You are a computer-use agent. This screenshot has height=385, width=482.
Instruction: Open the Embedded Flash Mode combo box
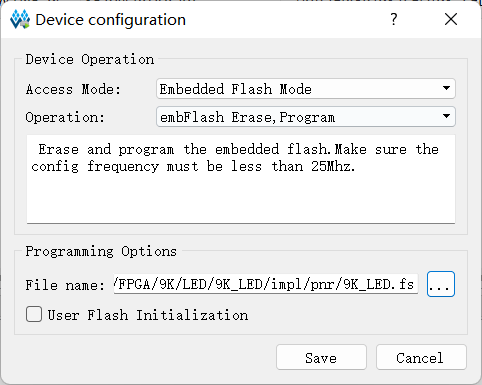(x=306, y=89)
